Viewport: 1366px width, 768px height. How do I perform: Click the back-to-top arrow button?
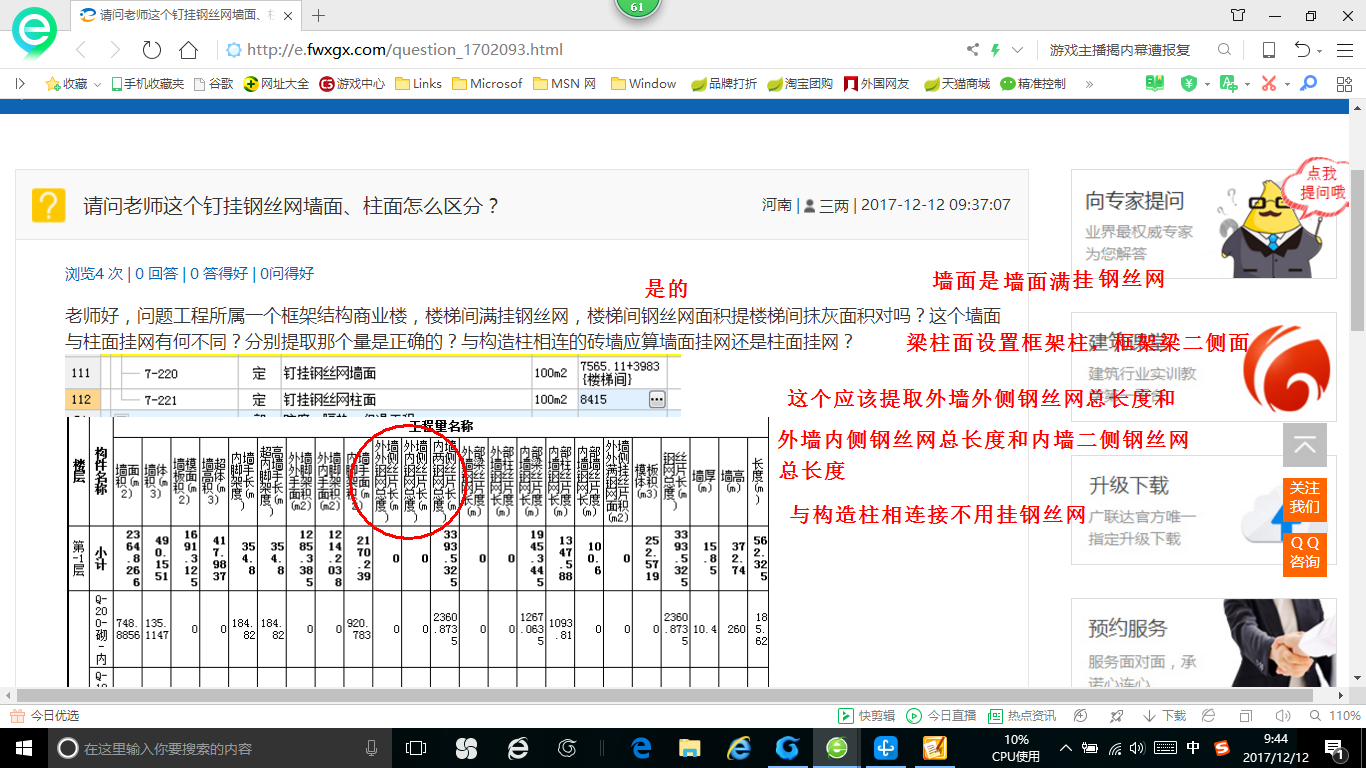click(1305, 445)
